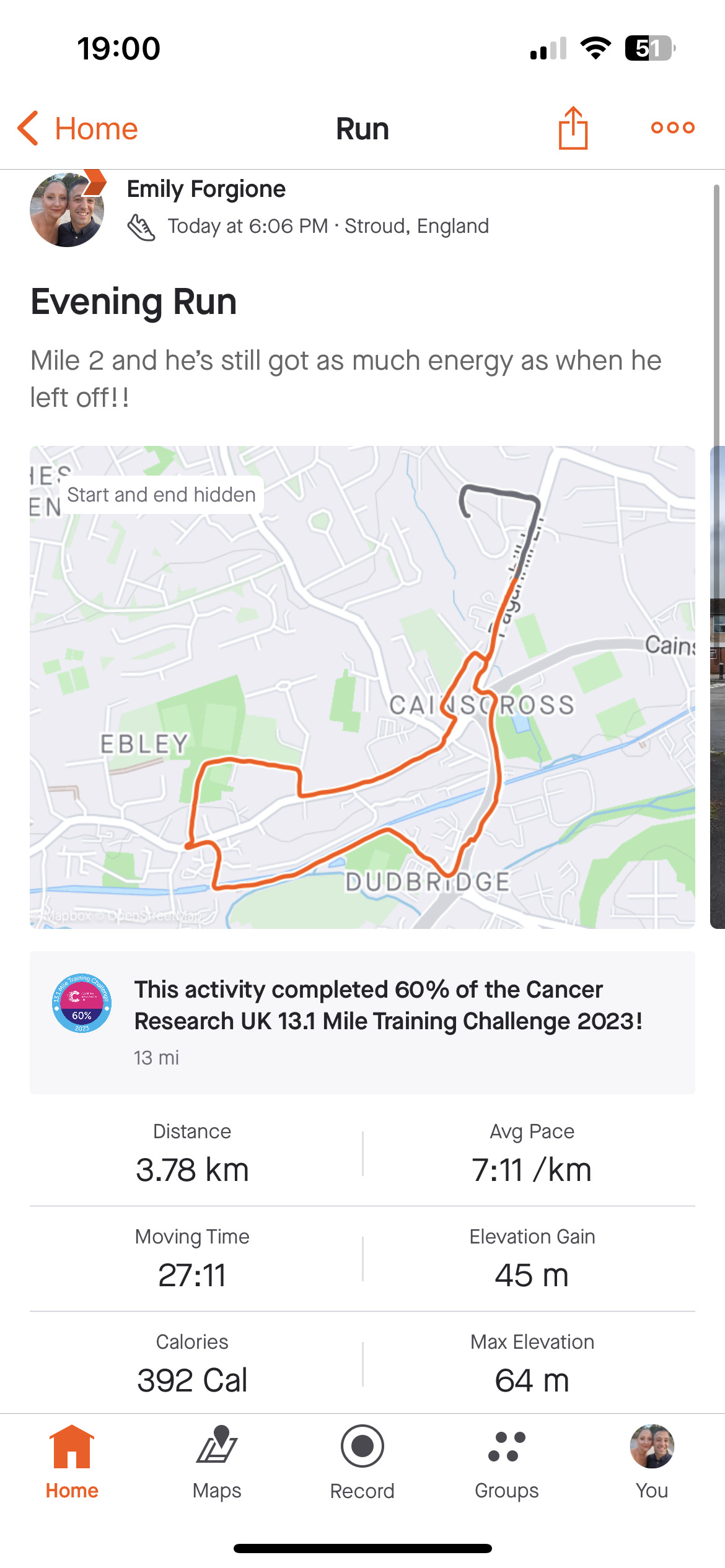
Task: Tap the running shoe icon
Action: (141, 227)
